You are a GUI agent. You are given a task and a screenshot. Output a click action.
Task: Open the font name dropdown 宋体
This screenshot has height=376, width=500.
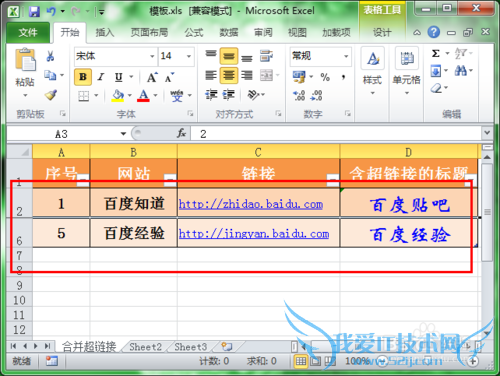pos(152,56)
